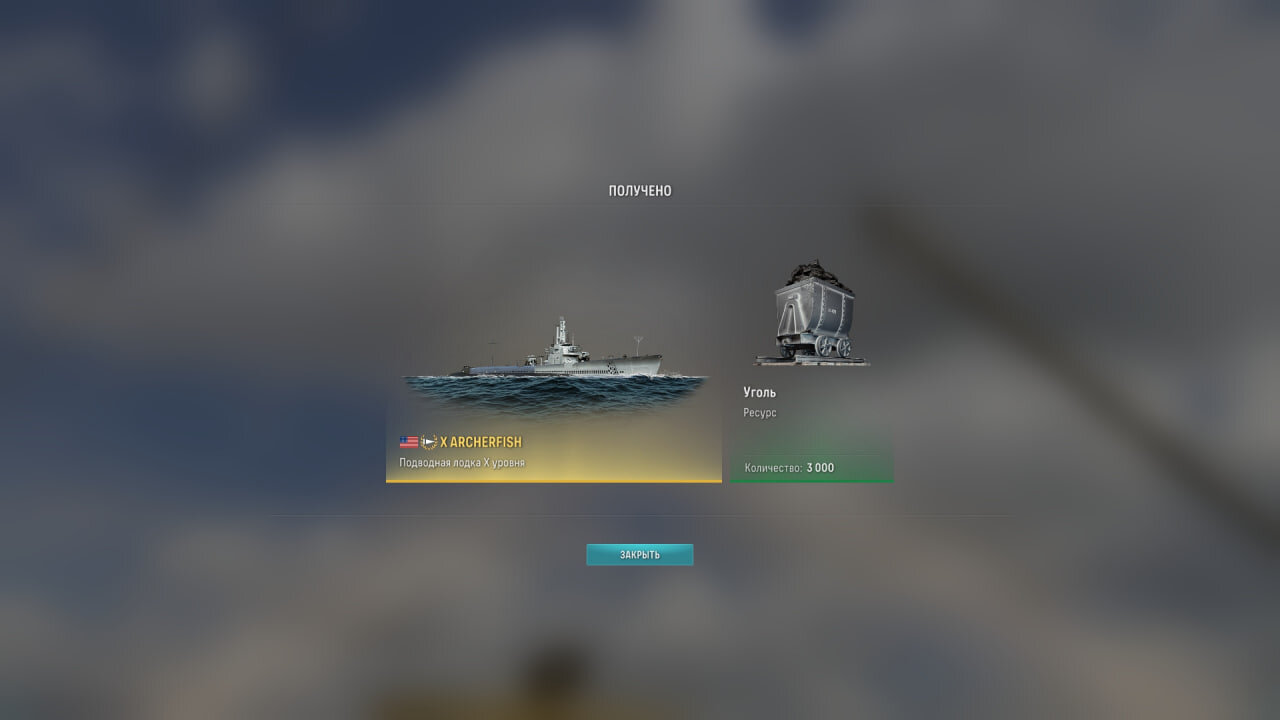The width and height of the screenshot is (1280, 720).
Task: Click the Подводная лодка X уровня description
Action: point(462,463)
